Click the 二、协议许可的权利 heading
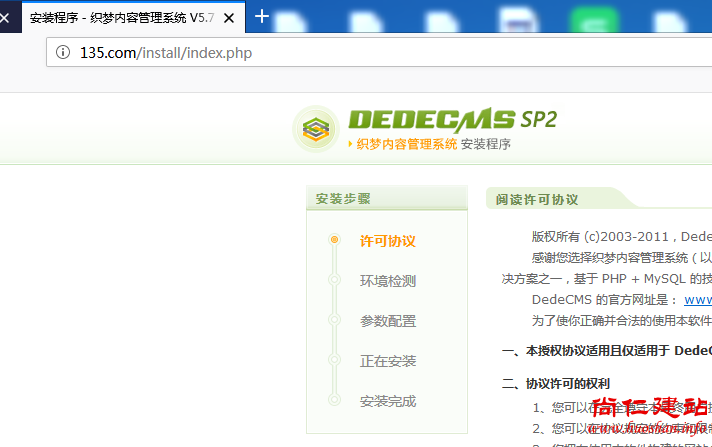 pos(556,383)
